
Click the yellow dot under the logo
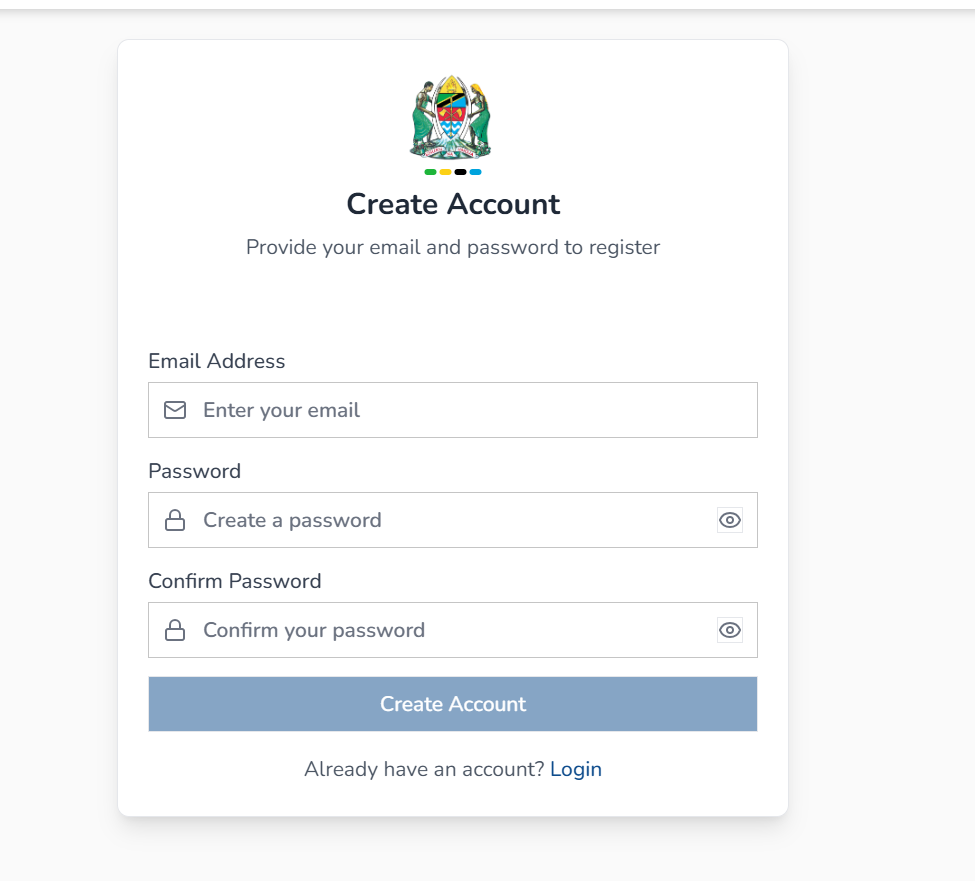click(x=445, y=172)
